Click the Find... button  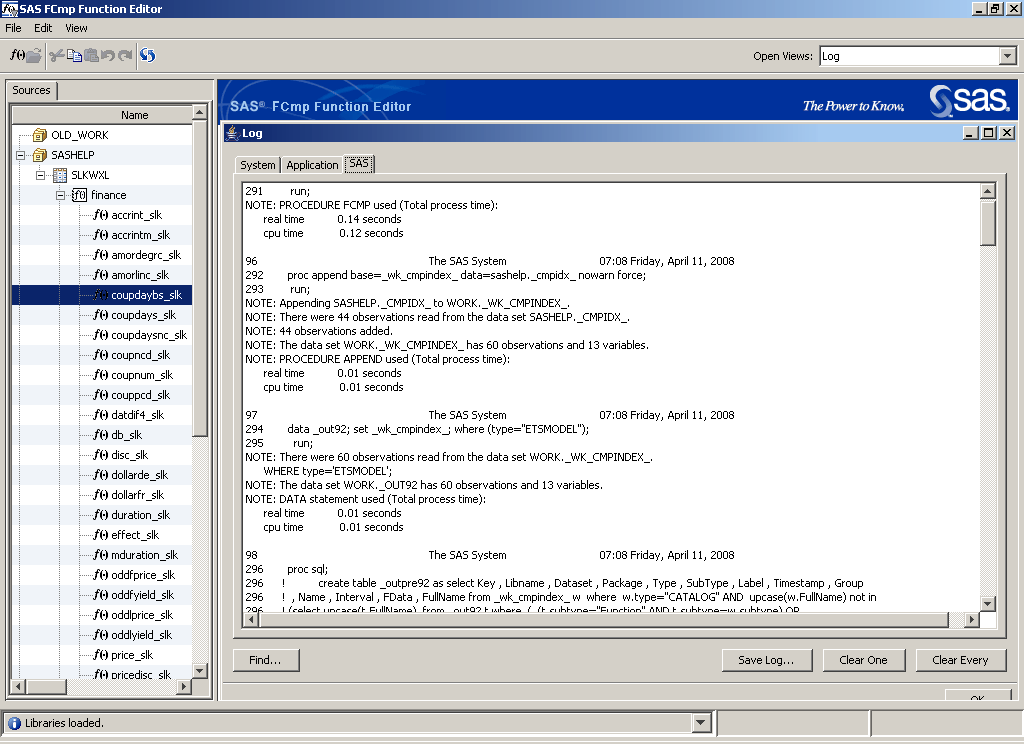(x=265, y=660)
